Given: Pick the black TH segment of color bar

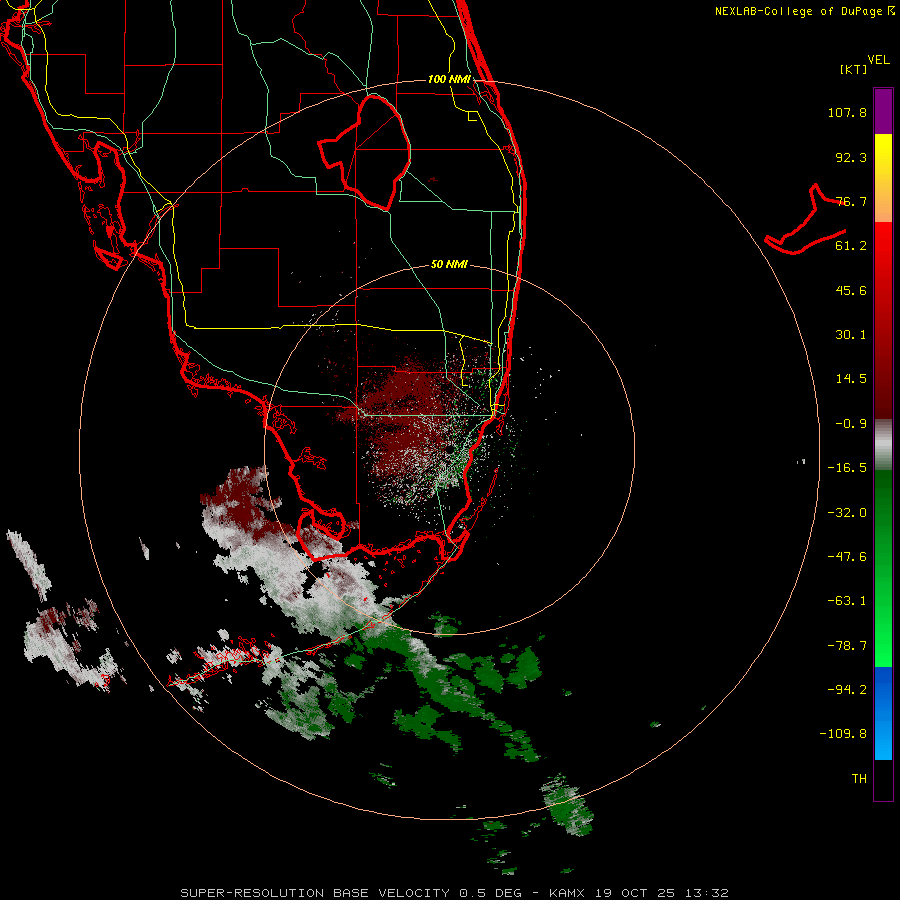Looking at the screenshot, I should pos(883,779).
